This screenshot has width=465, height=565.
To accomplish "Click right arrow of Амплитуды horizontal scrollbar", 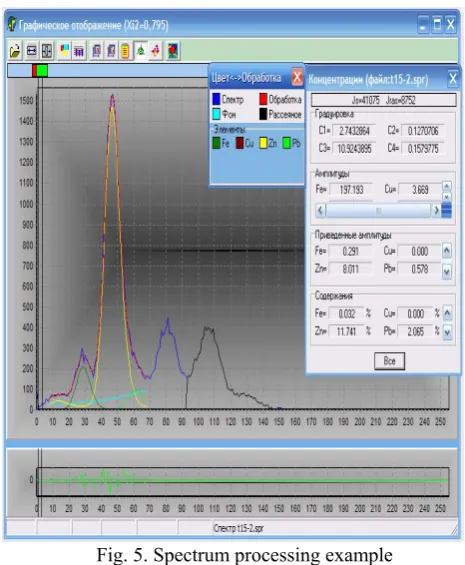I will [436, 210].
